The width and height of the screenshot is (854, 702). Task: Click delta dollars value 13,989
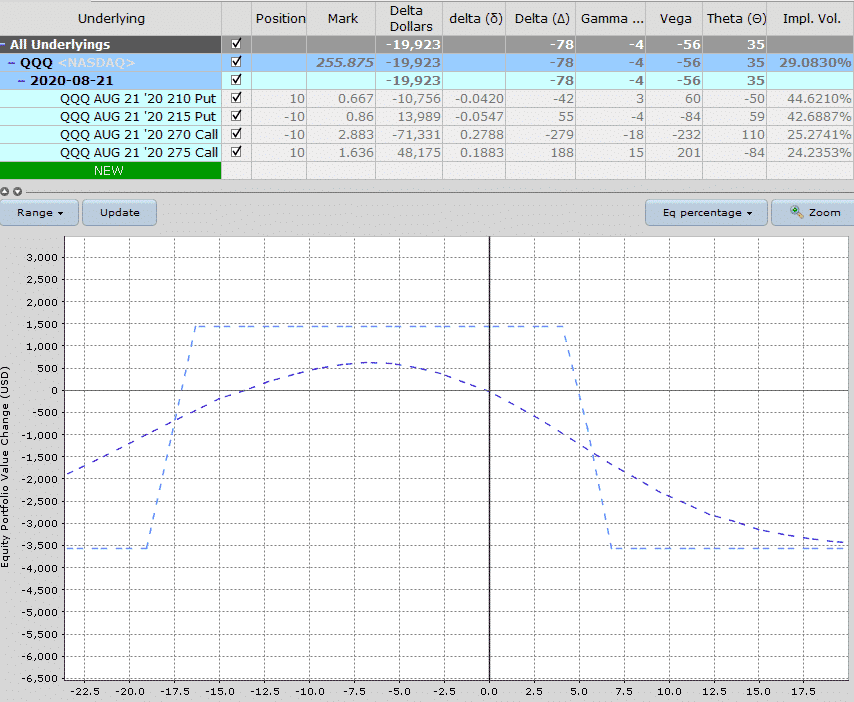point(419,117)
